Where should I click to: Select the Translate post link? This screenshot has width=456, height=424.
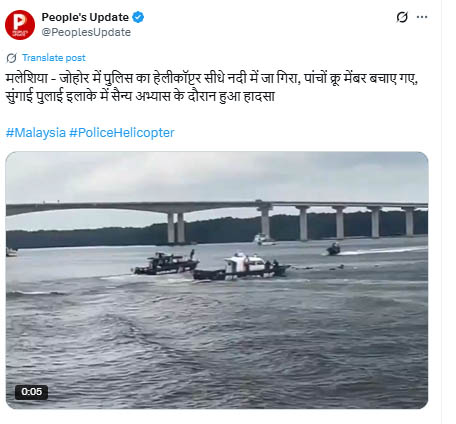[54, 58]
